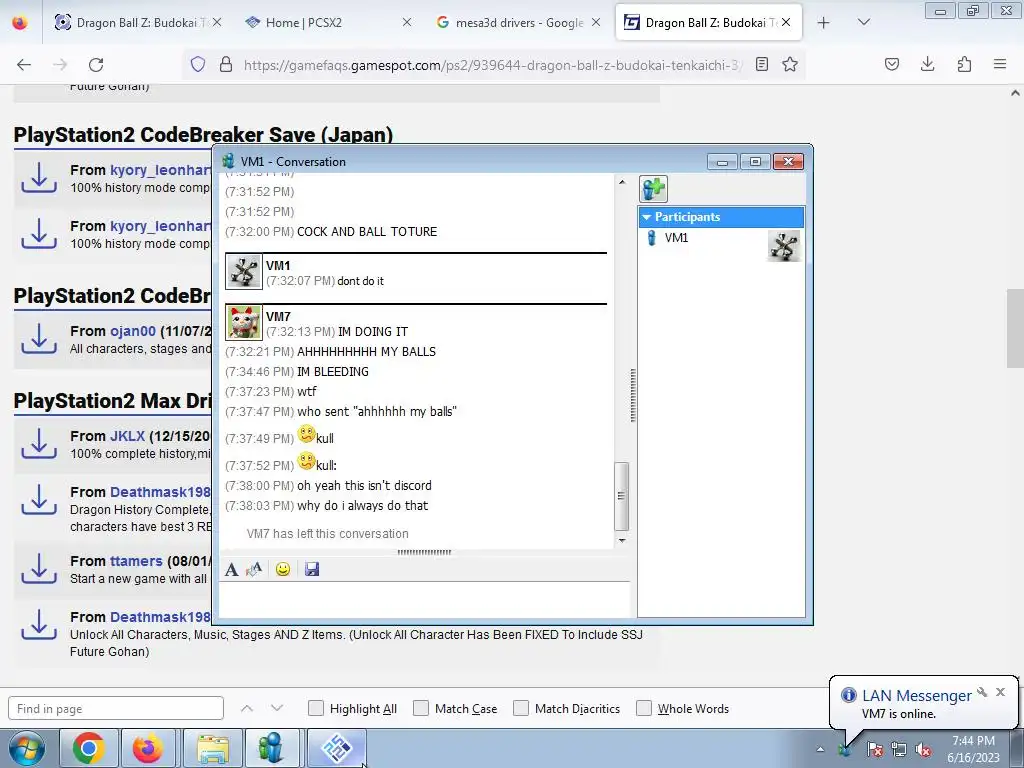Check the Highlight All checkbox
The image size is (1024, 768).
click(315, 708)
